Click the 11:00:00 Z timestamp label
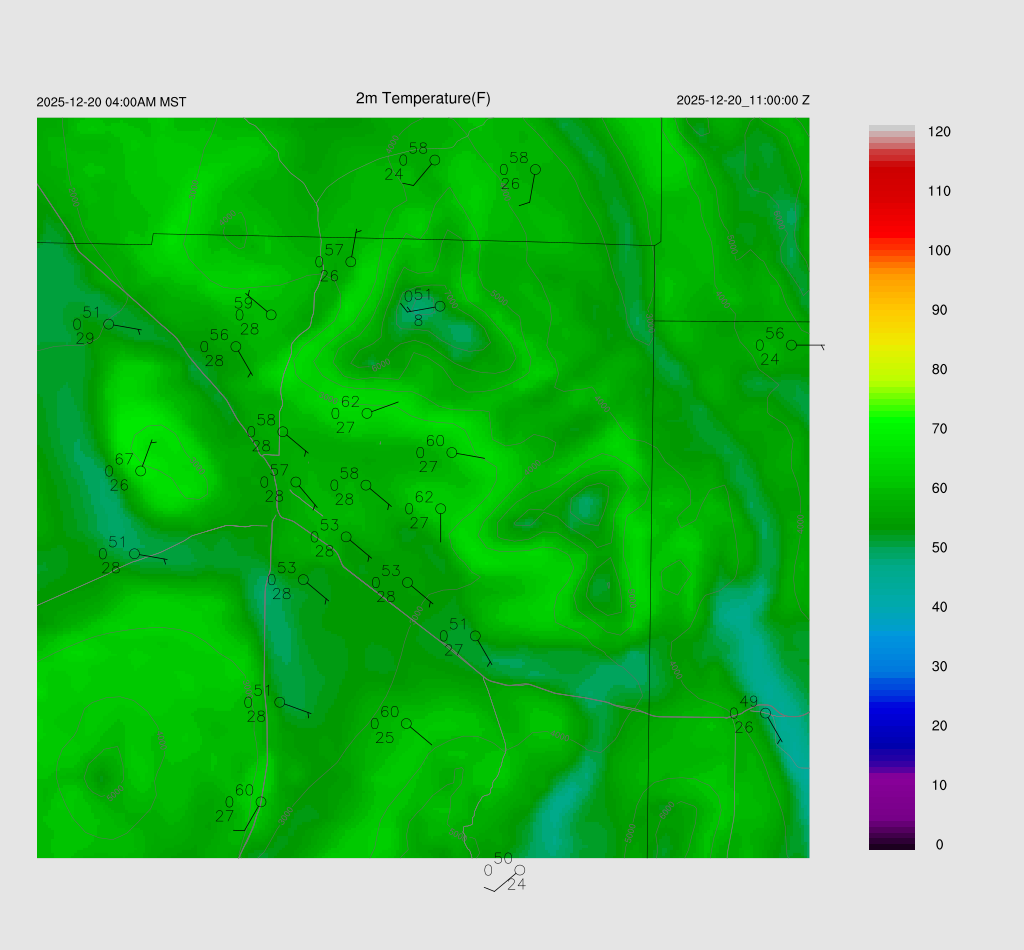The width and height of the screenshot is (1024, 950). [x=742, y=101]
